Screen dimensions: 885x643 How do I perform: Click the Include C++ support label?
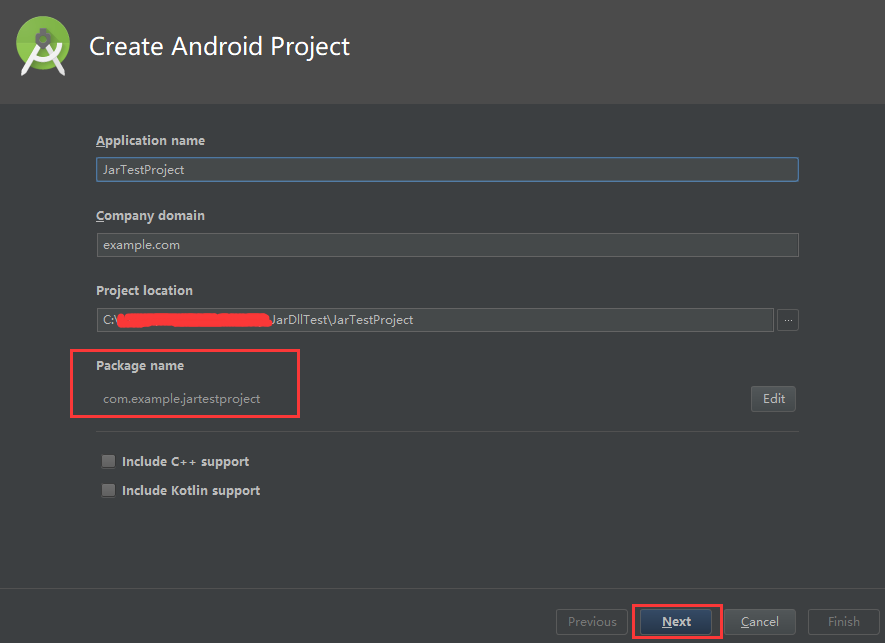[x=185, y=462]
